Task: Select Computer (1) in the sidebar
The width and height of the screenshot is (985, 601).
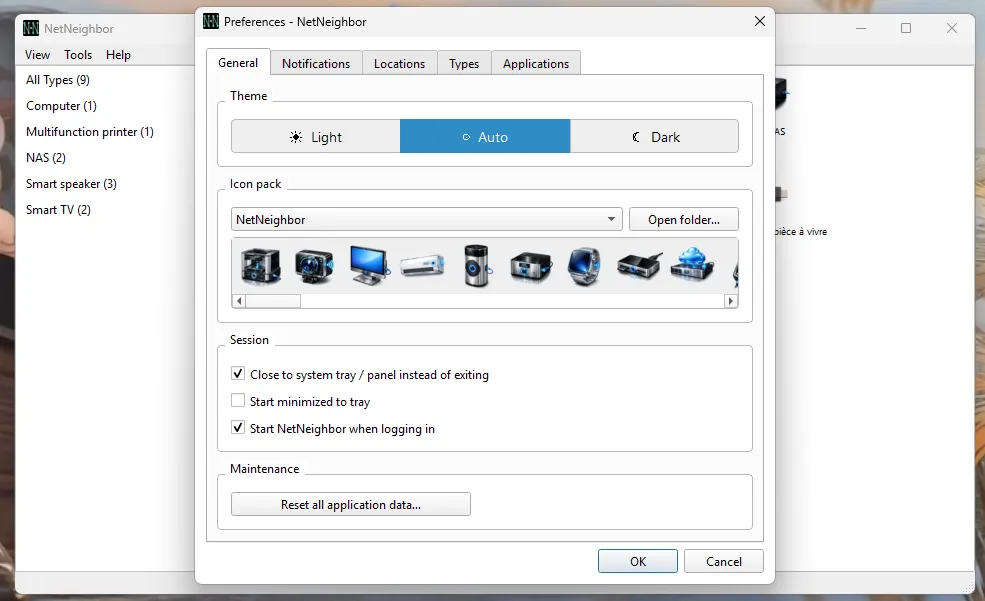Action: pyautogui.click(x=62, y=106)
